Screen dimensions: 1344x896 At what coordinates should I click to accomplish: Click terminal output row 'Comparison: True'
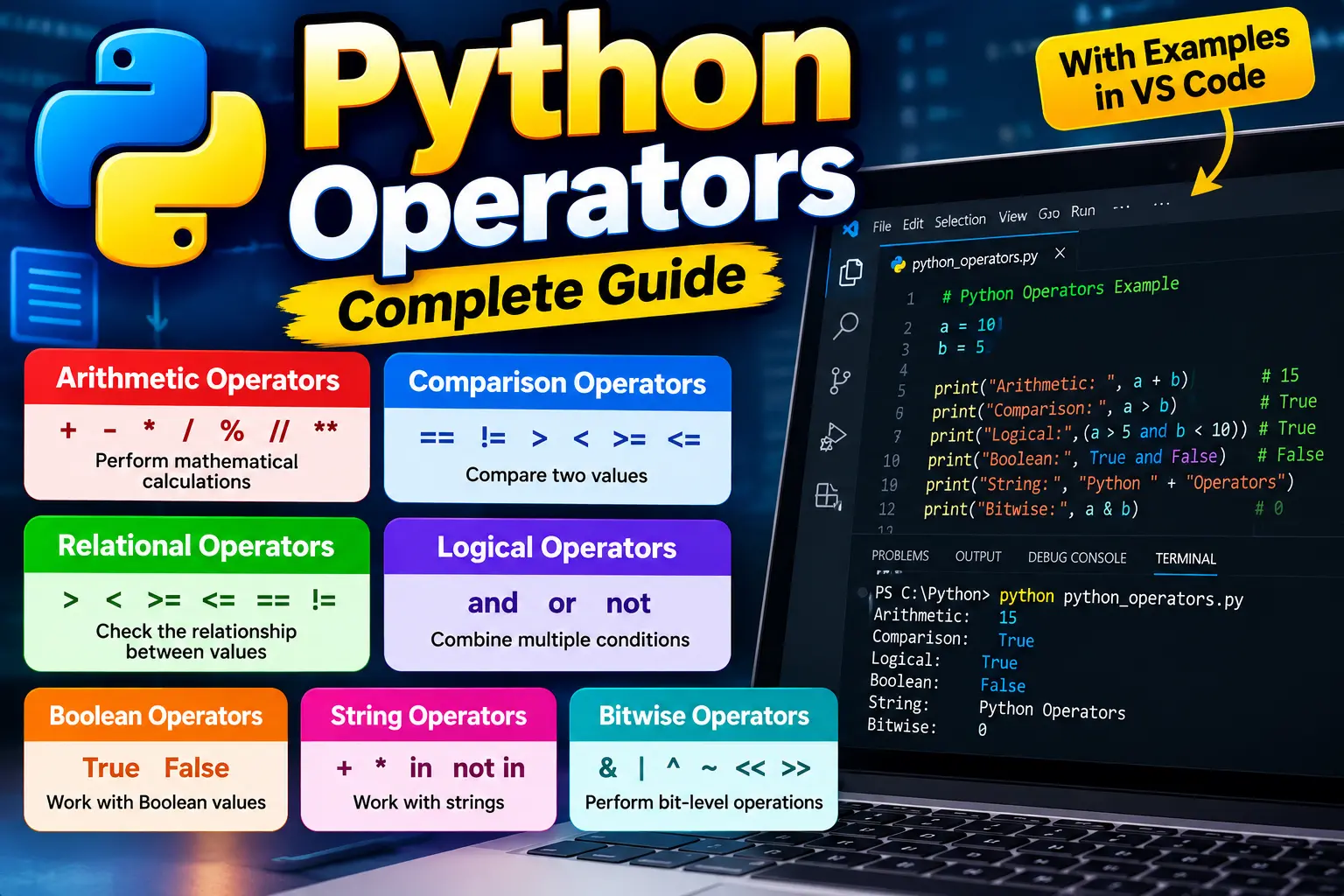953,639
